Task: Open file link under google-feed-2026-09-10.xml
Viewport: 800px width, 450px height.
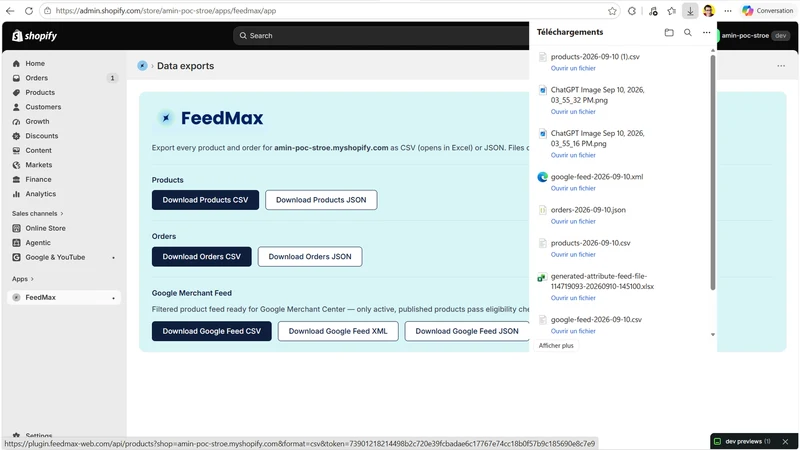Action: [x=573, y=188]
